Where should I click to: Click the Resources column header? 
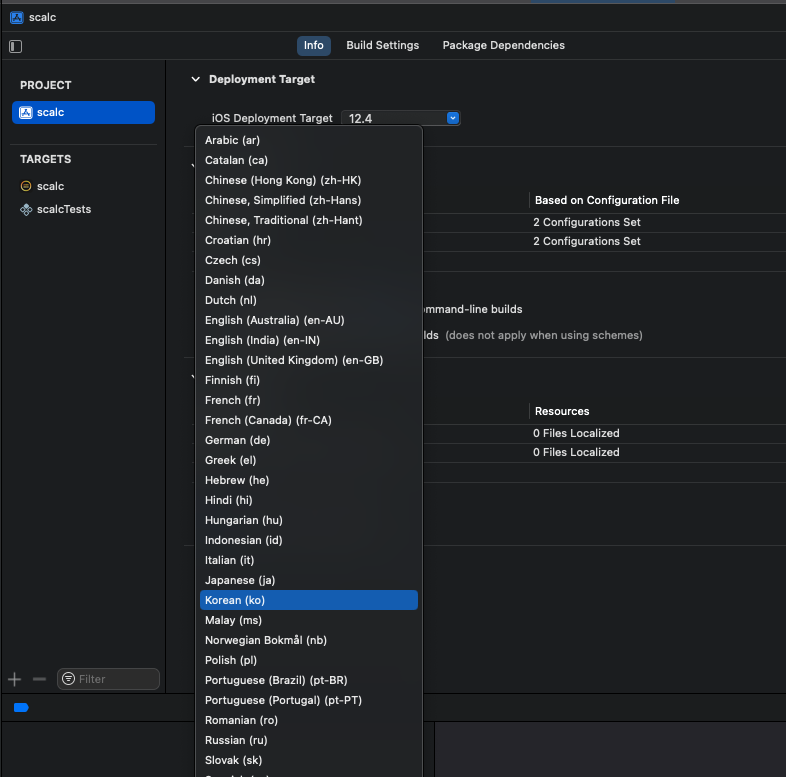click(x=562, y=412)
